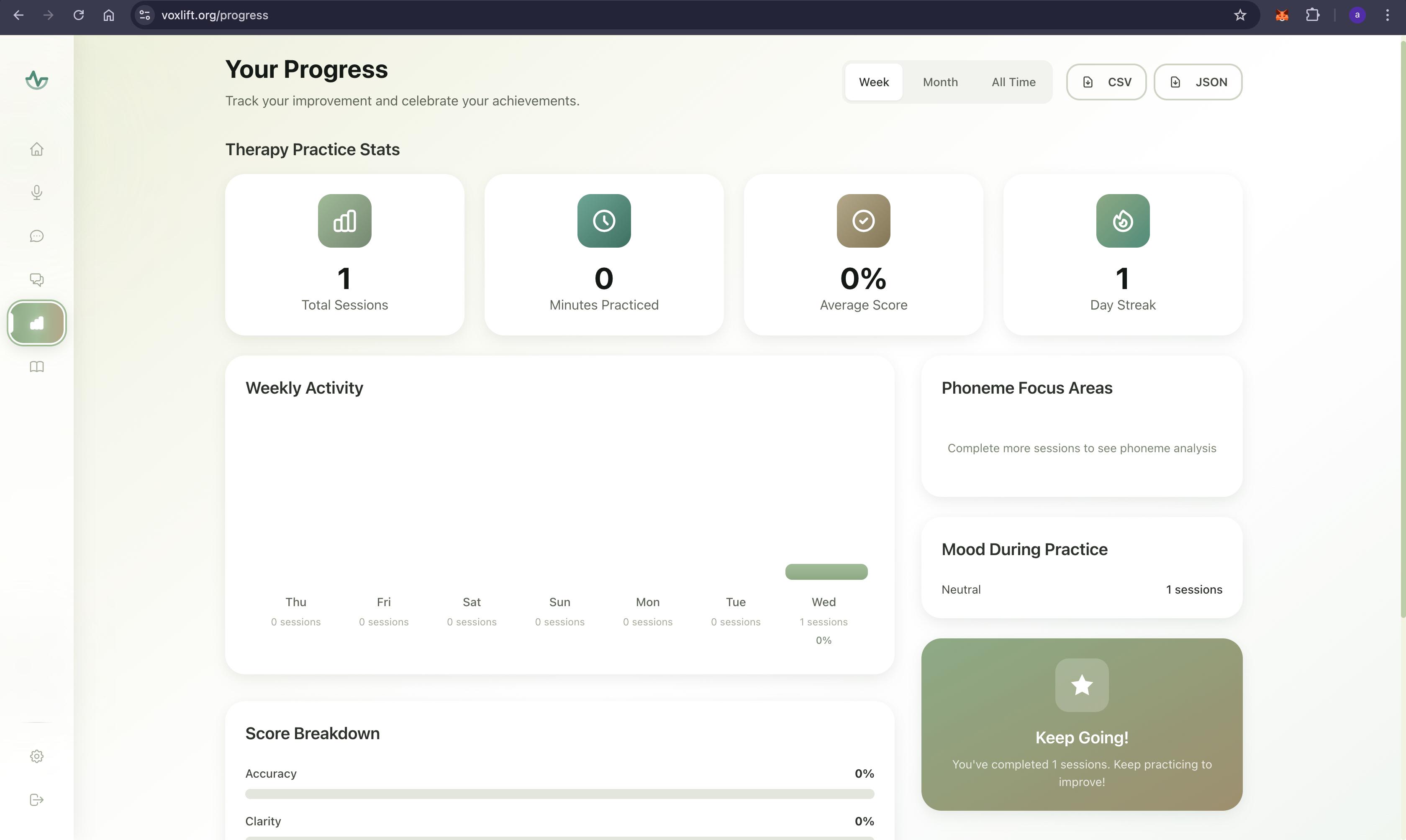Image resolution: width=1406 pixels, height=840 pixels.
Task: Open the microphone practice icon in sidebar
Action: click(37, 192)
